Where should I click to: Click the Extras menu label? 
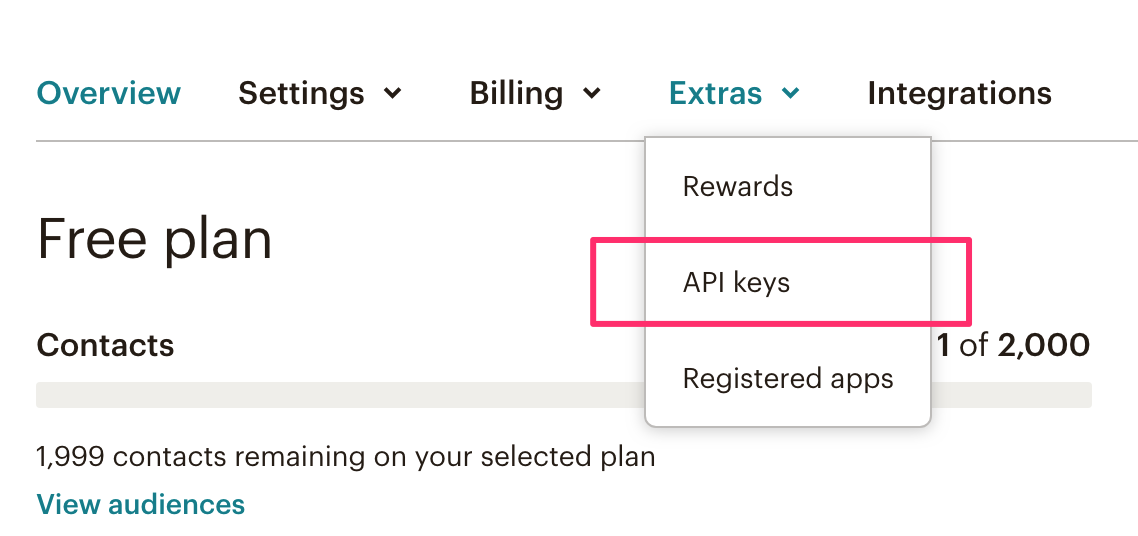click(715, 94)
